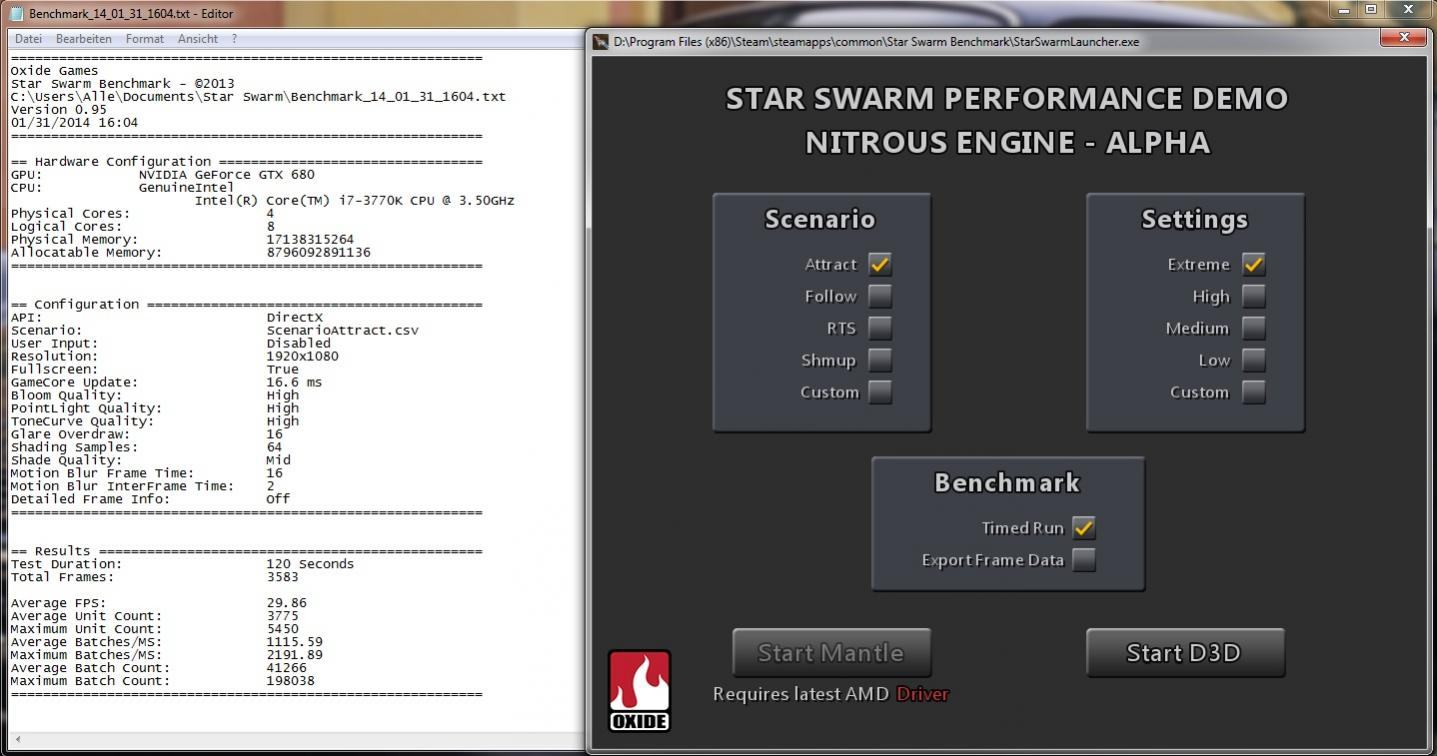Select the Shmup scenario checkbox
This screenshot has height=756, width=1437.
coord(880,360)
